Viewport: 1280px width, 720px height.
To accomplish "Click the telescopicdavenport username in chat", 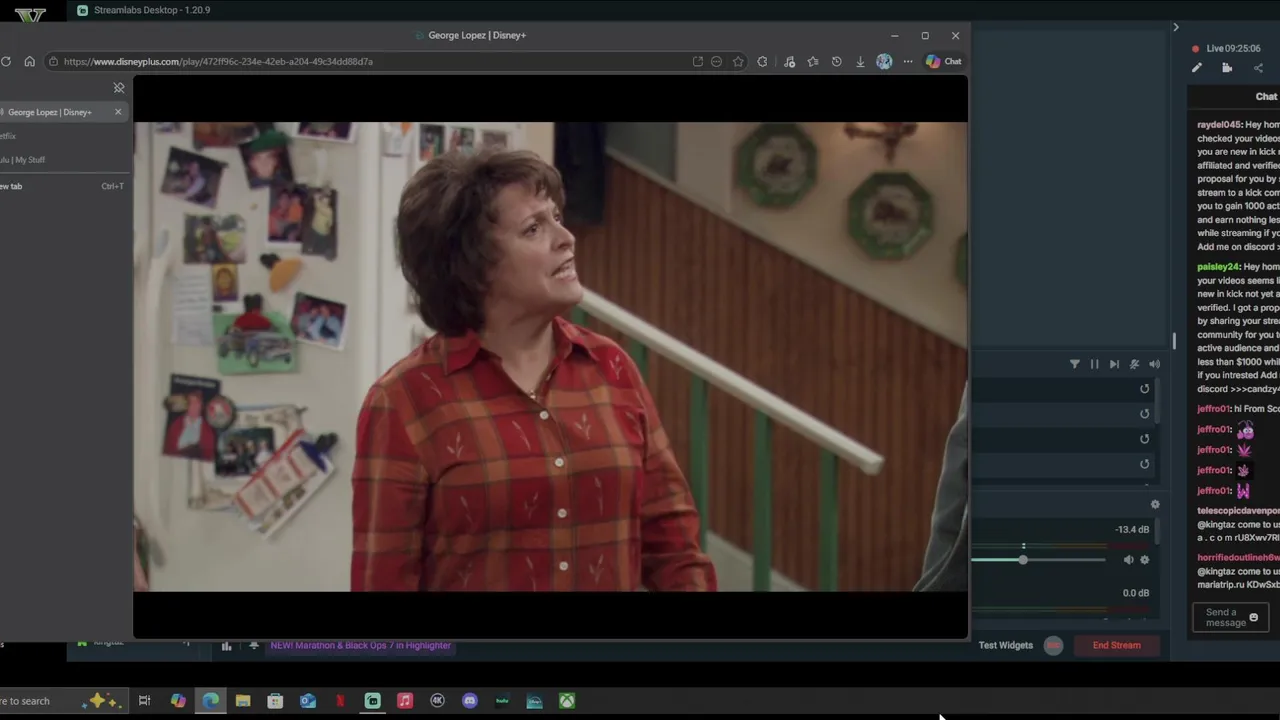I will point(1238,511).
